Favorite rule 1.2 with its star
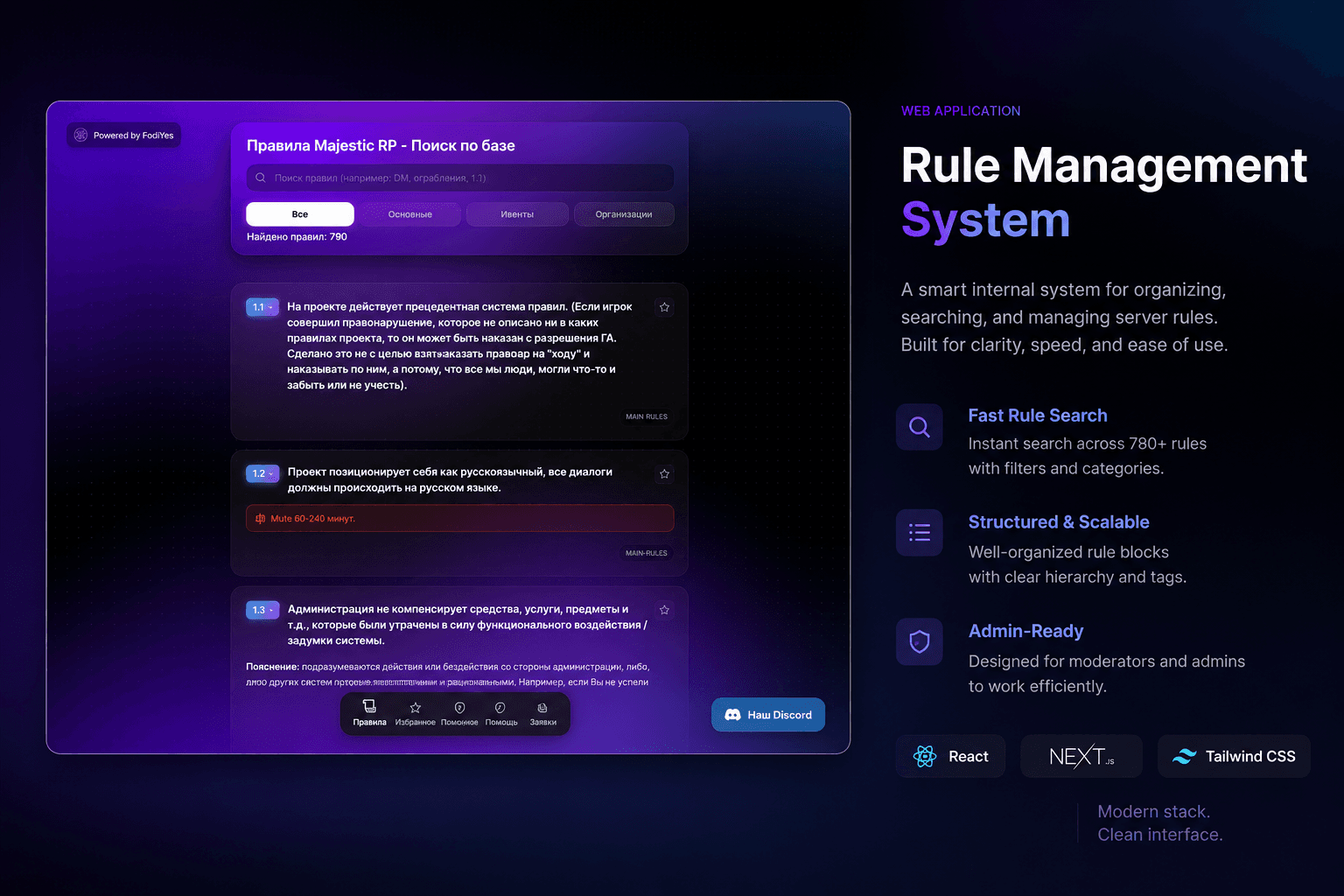The width and height of the screenshot is (1344, 896). 664,473
